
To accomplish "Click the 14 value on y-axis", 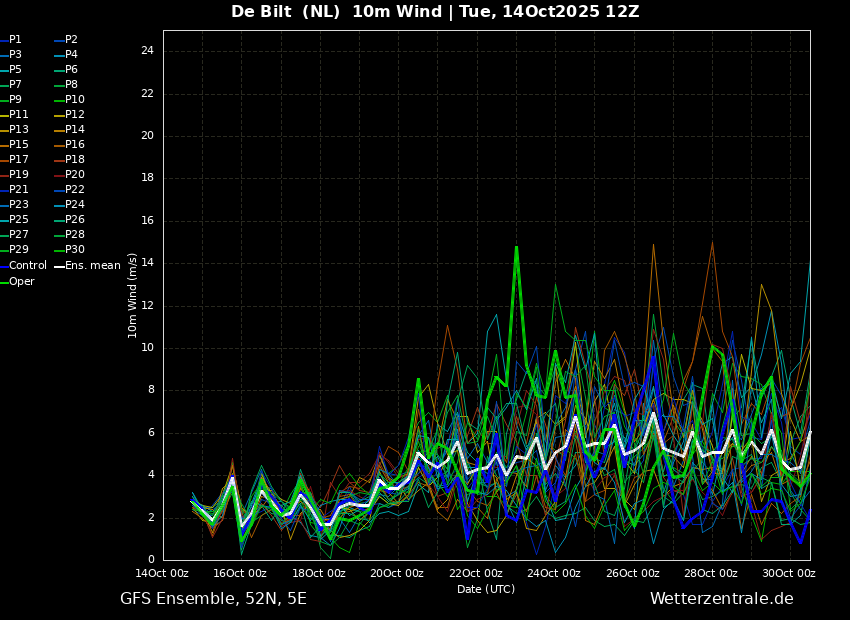I will click(x=147, y=263).
